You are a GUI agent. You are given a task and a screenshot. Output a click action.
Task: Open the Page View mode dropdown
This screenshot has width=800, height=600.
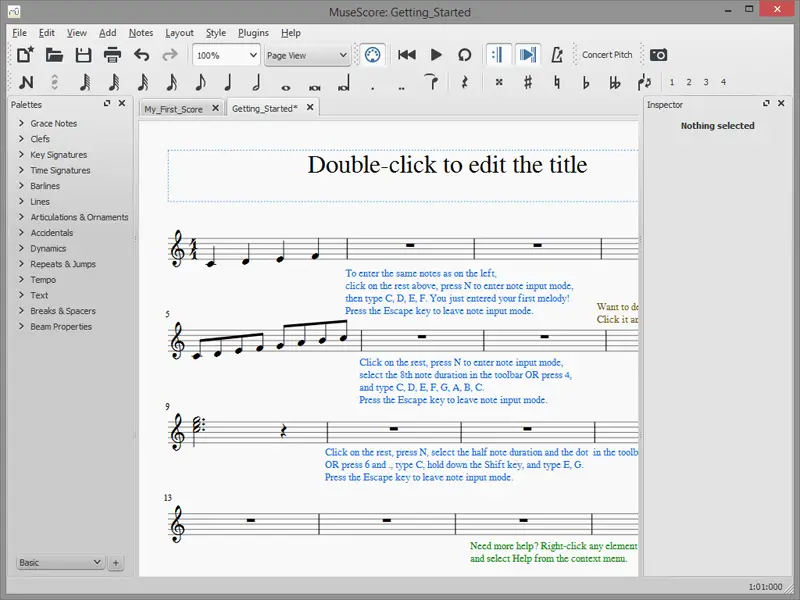pos(307,55)
